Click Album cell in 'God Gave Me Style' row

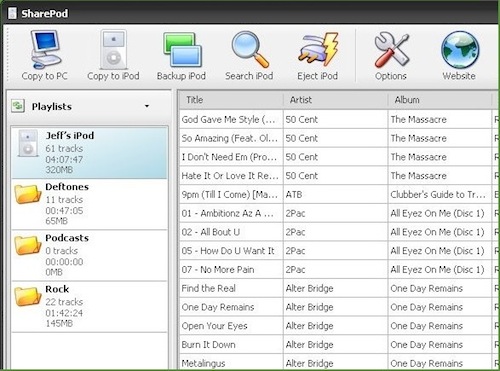pyautogui.click(x=440, y=119)
